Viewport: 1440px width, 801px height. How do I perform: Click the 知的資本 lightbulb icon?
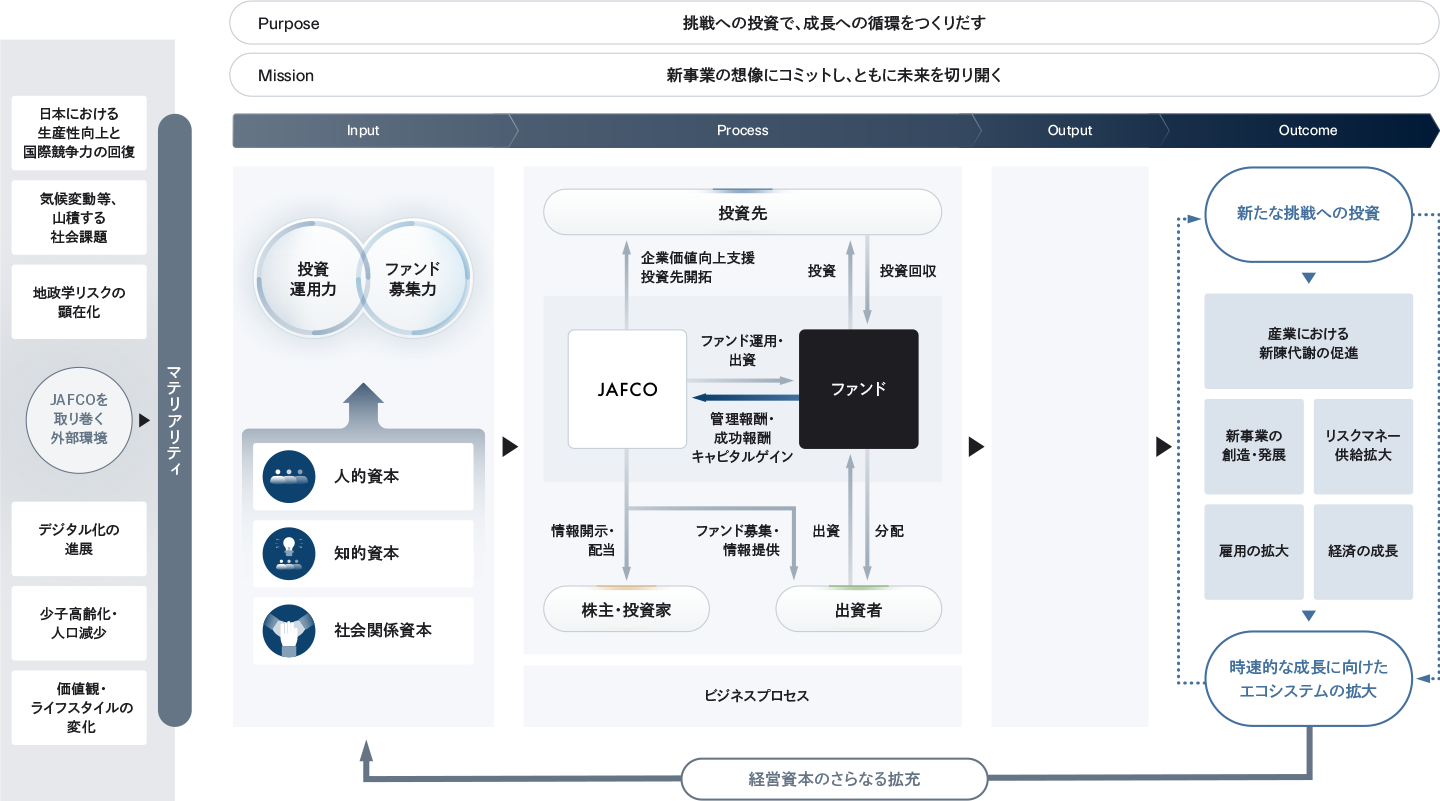point(289,553)
